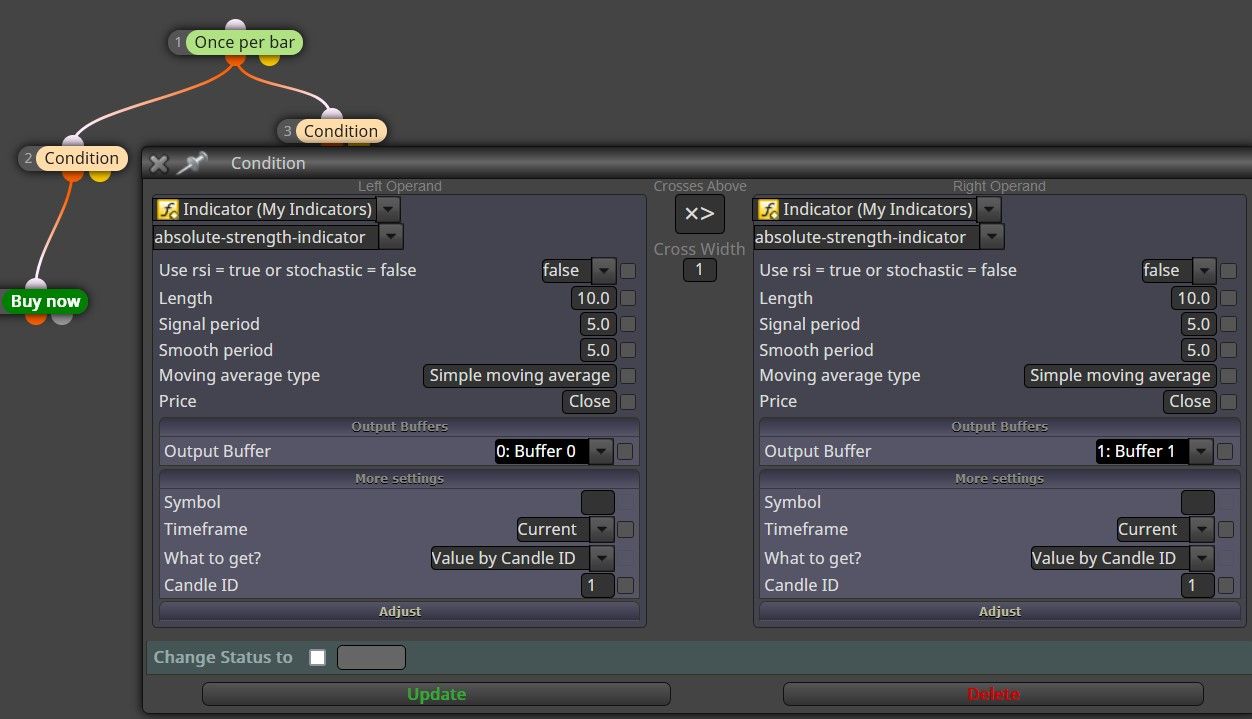Tick checkbox beside left Timeframe
This screenshot has width=1252, height=719.
pos(625,529)
